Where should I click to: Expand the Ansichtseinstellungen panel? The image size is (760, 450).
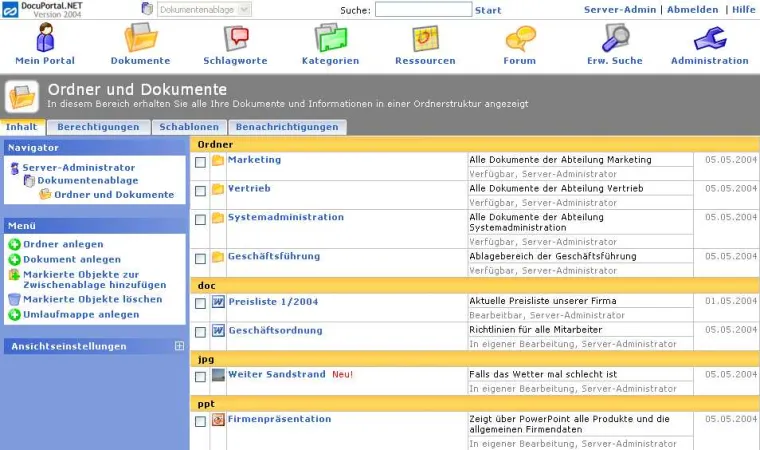179,346
